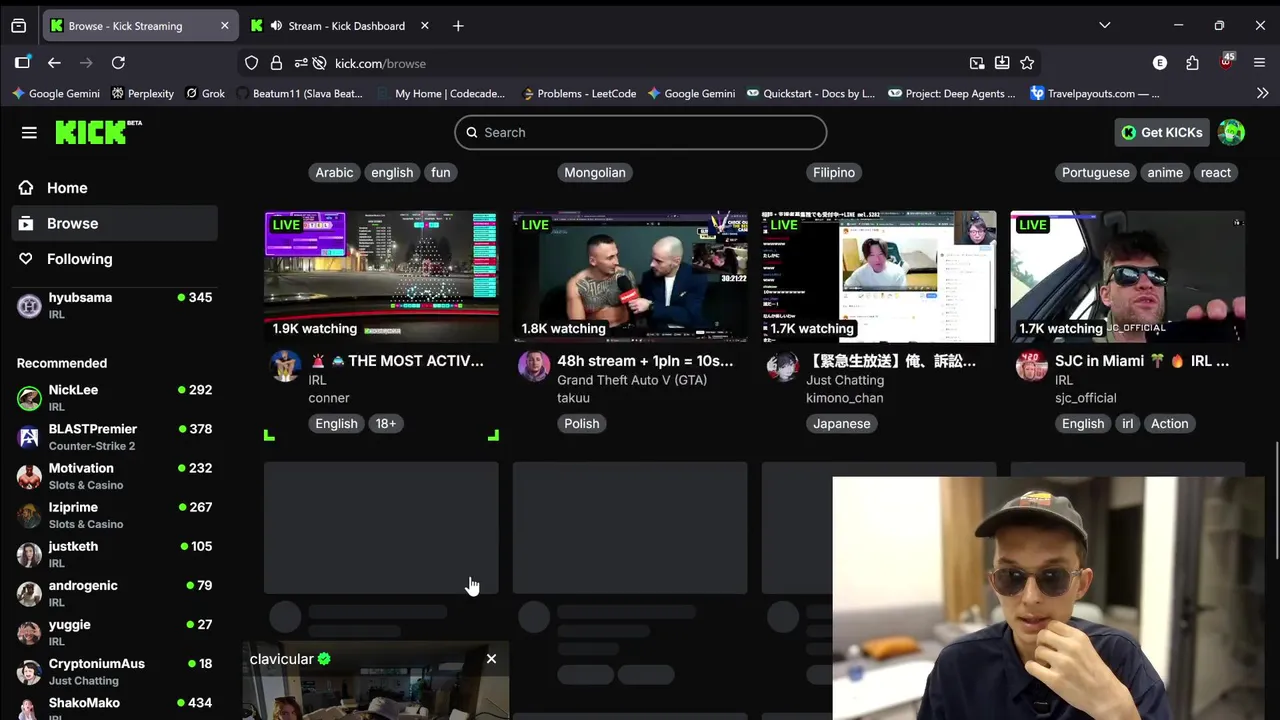The image size is (1280, 720).
Task: Open the user profile avatar menu
Action: tap(1231, 132)
